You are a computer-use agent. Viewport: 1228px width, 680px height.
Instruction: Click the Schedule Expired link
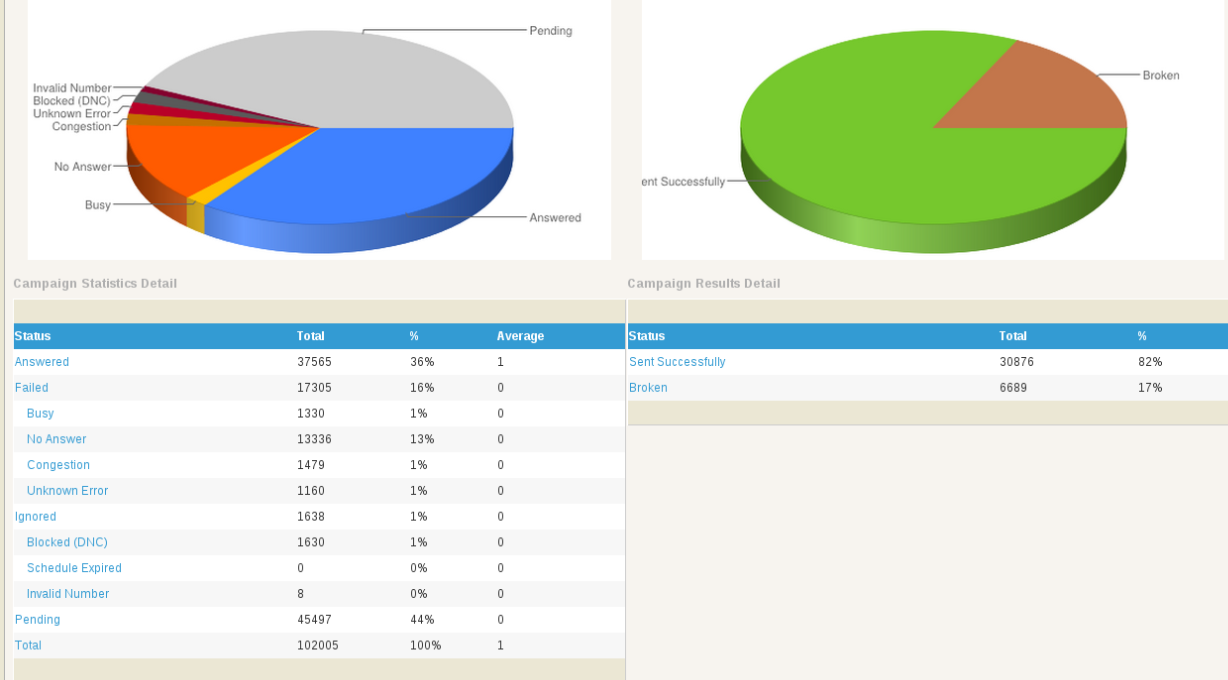(x=74, y=569)
